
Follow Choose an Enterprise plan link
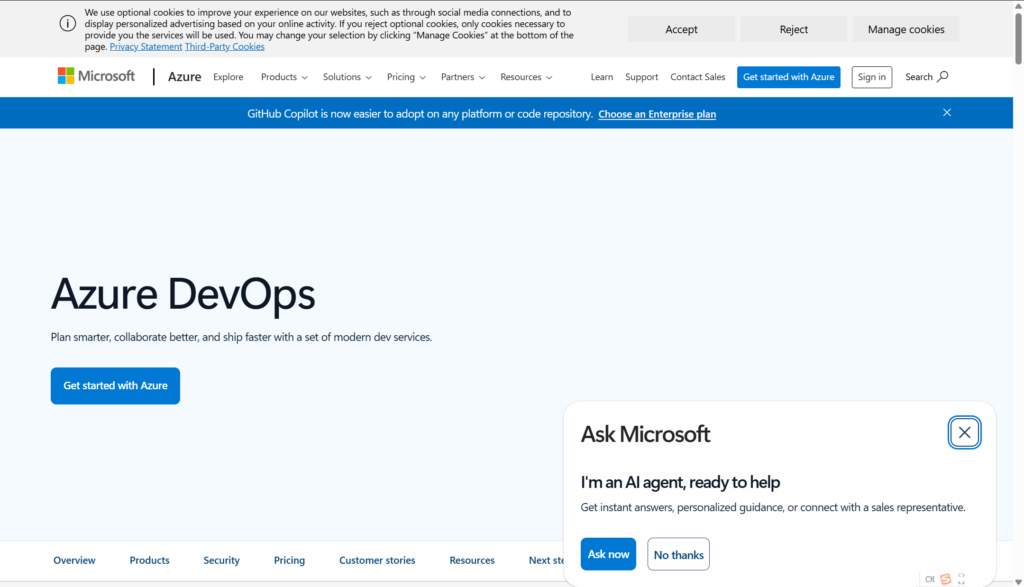[657, 114]
